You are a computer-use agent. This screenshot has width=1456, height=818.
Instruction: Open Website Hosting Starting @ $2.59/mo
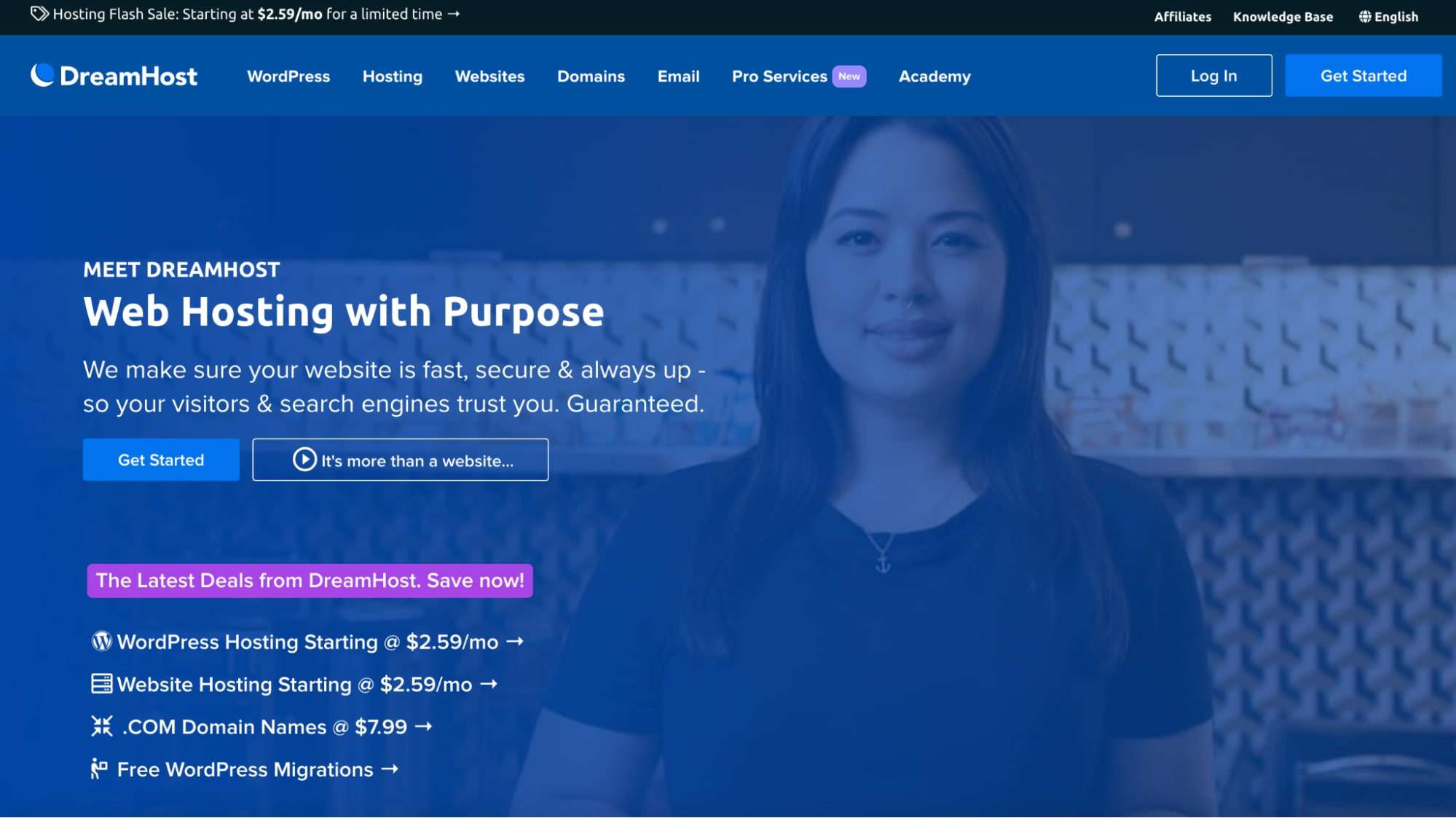pyautogui.click(x=294, y=684)
